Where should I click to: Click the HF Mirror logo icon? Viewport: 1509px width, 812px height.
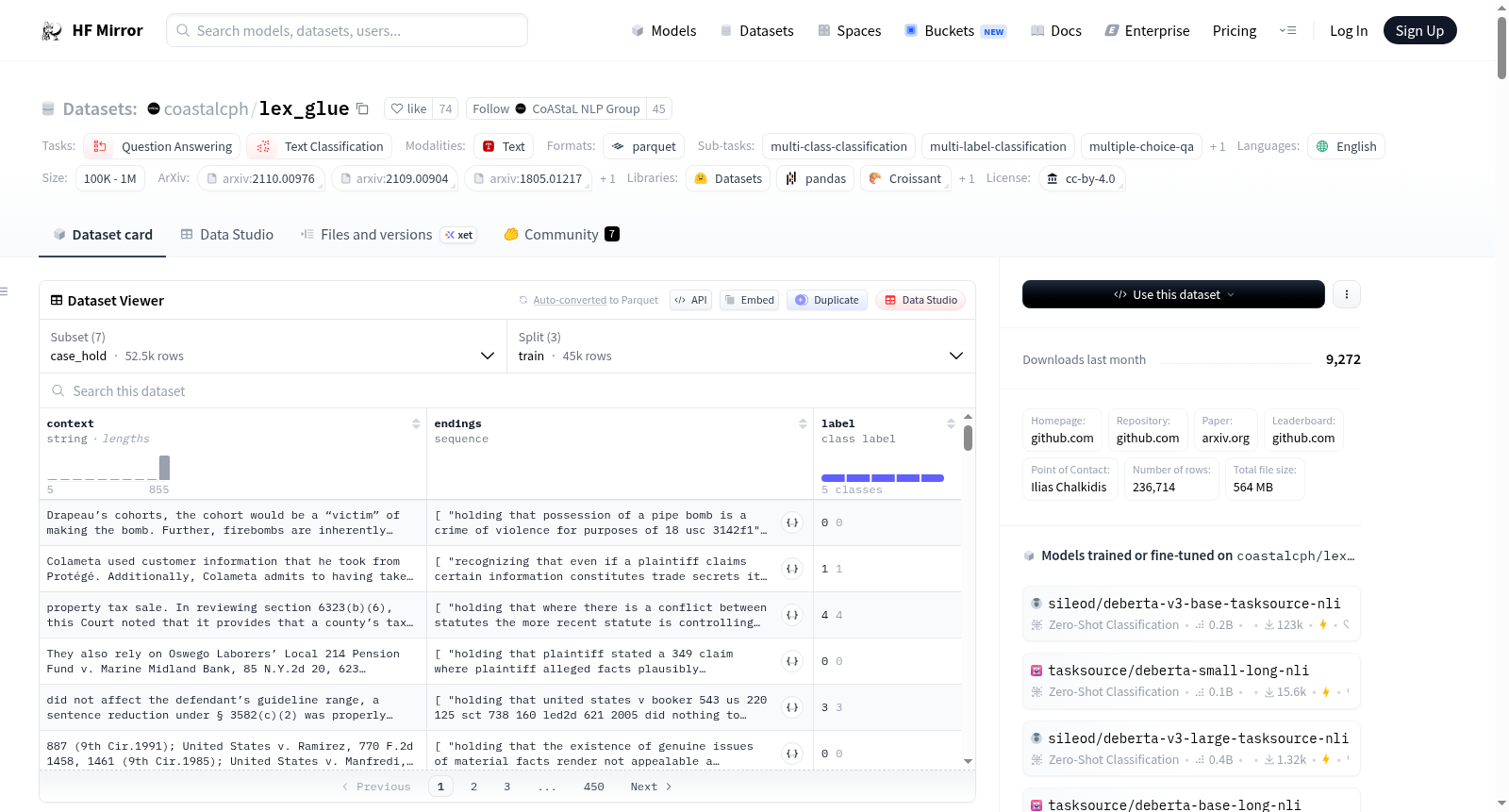pyautogui.click(x=52, y=31)
